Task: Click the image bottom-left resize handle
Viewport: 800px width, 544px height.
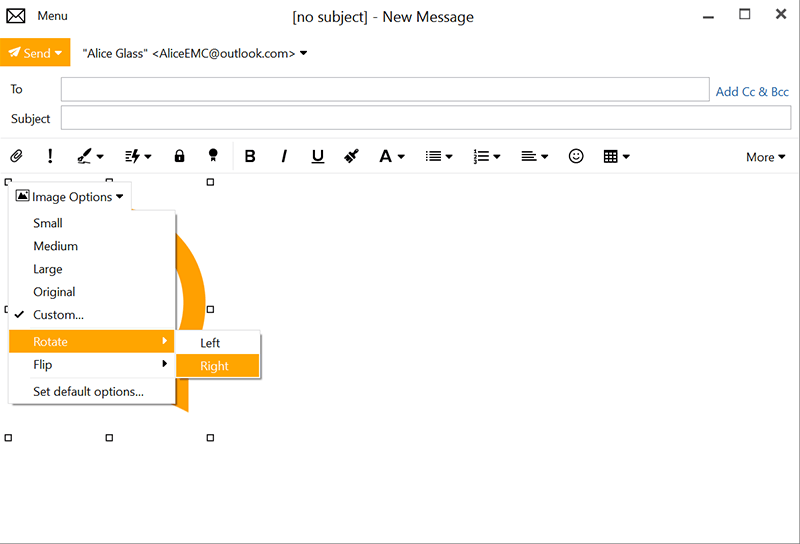Action: click(x=8, y=438)
